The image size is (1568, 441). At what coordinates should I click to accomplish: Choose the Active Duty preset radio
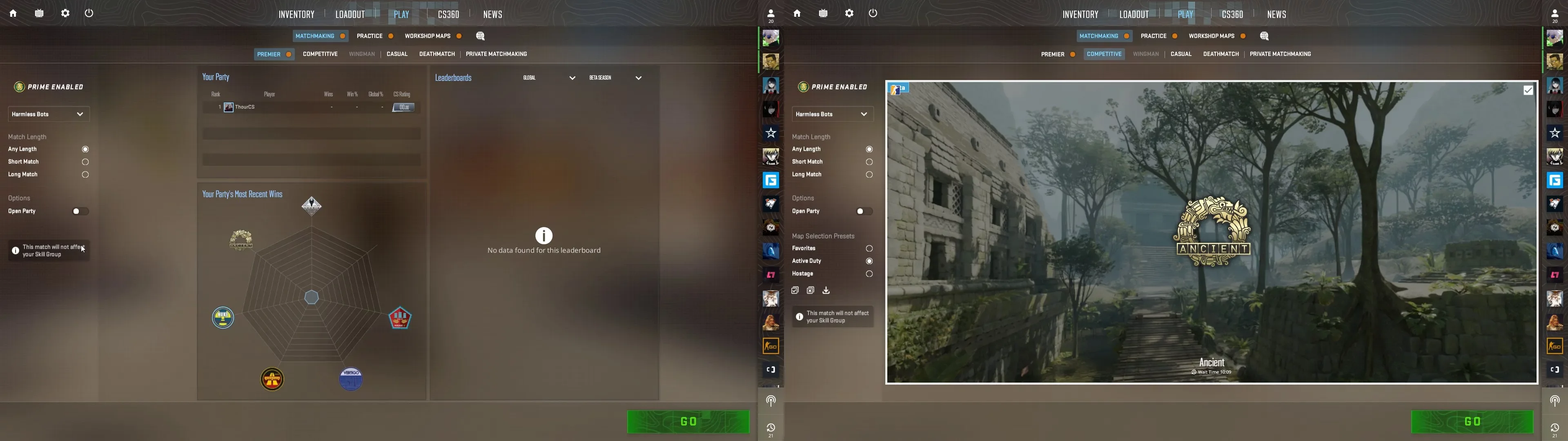pyautogui.click(x=869, y=261)
